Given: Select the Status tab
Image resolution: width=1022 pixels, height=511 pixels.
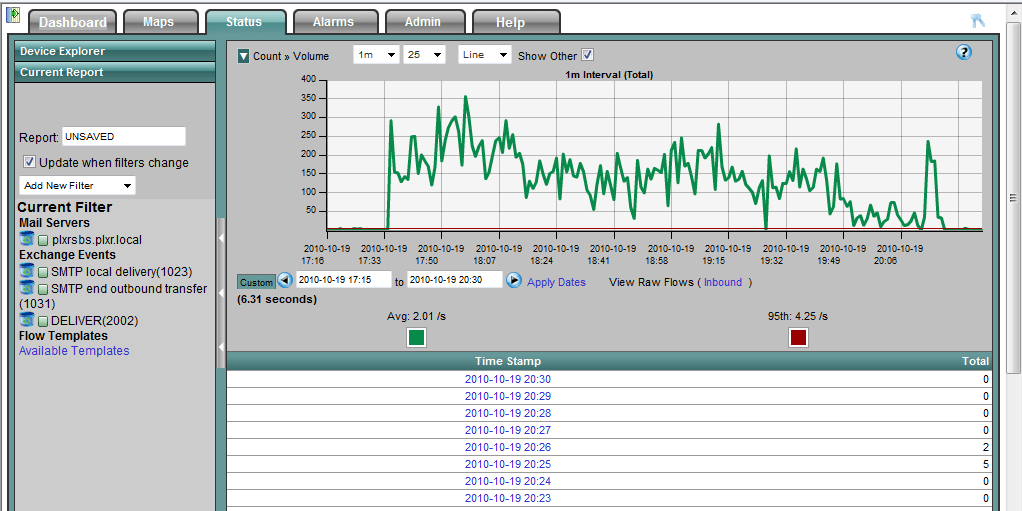Looking at the screenshot, I should coord(244,22).
